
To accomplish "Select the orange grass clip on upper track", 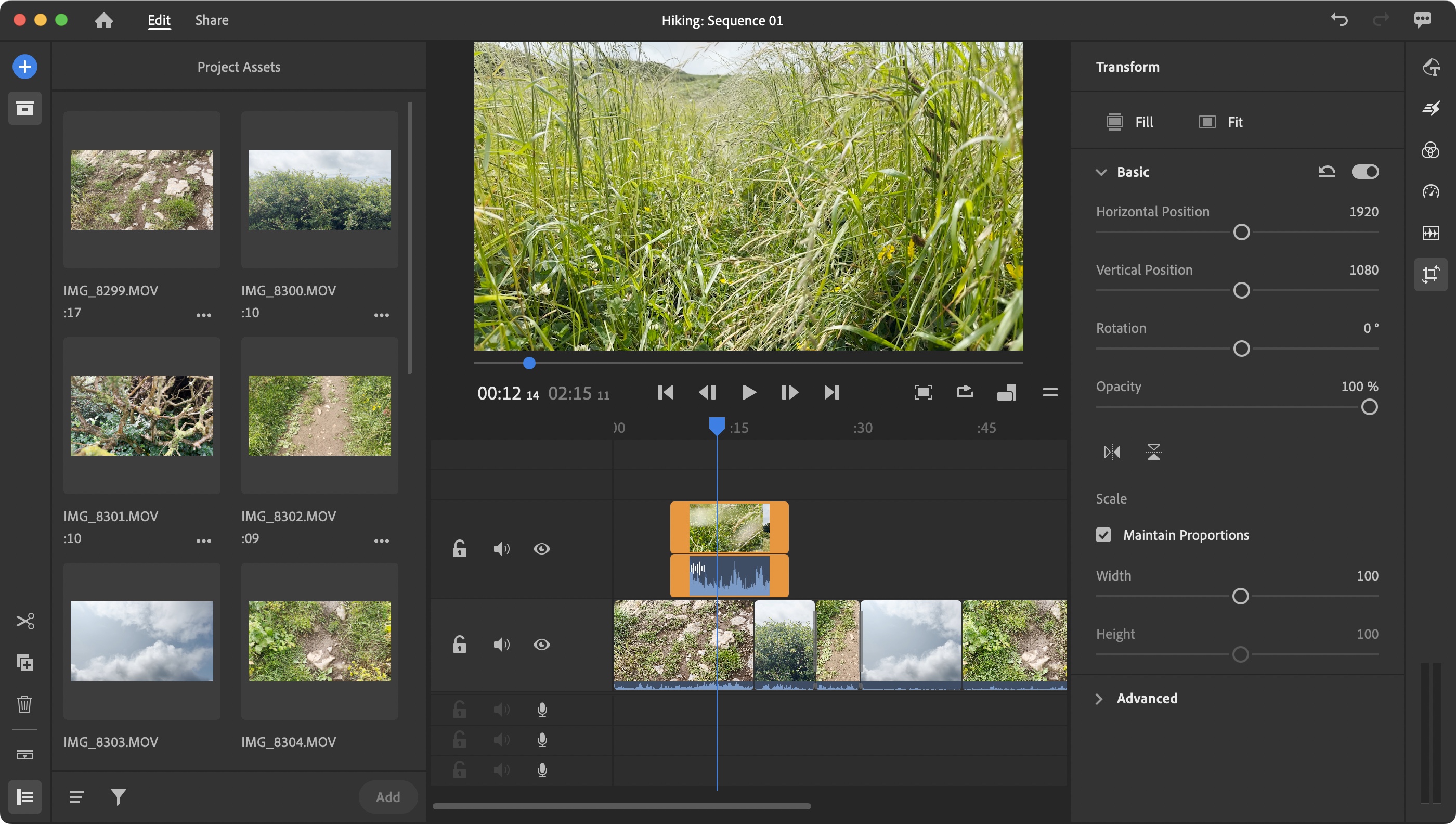I will click(729, 527).
